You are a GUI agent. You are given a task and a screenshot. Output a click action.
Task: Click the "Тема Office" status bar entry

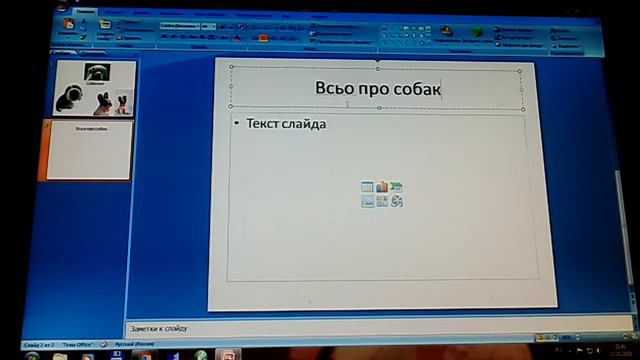point(78,345)
